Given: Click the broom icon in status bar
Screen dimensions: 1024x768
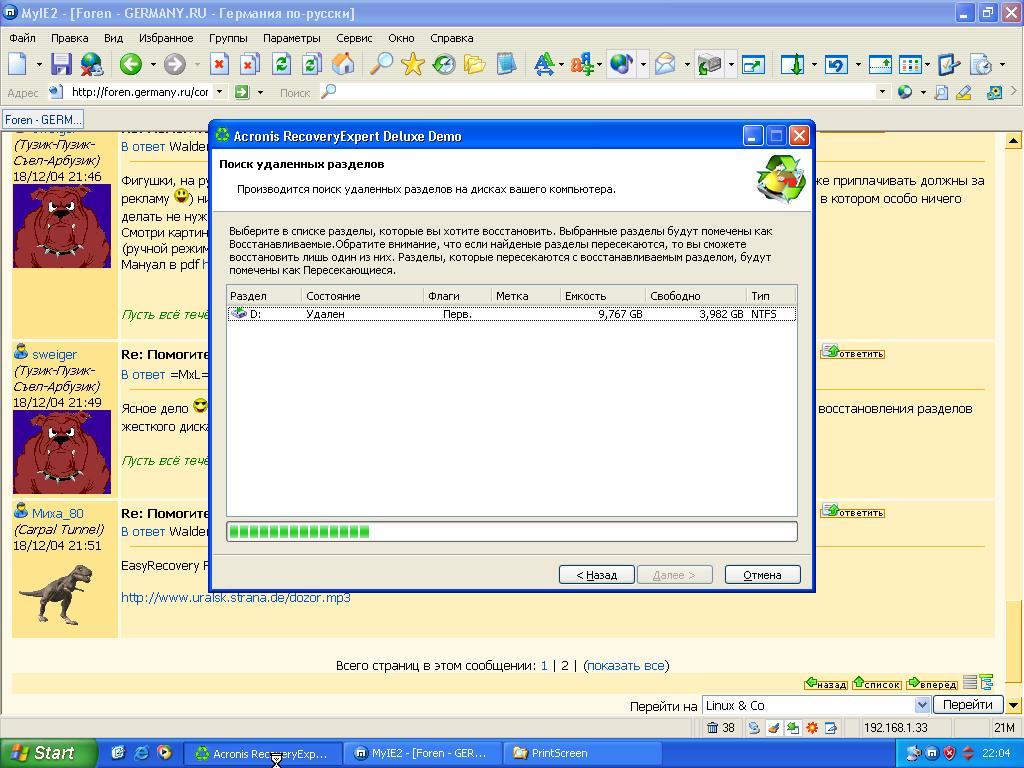Looking at the screenshot, I should pos(773,728).
